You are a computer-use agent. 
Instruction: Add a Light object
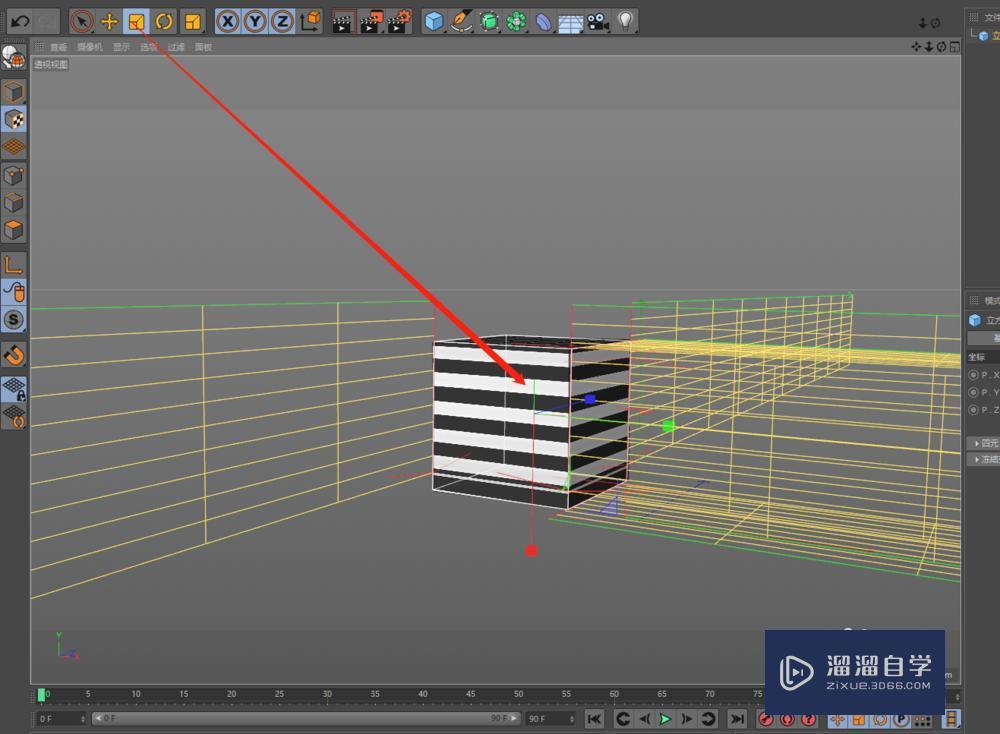pos(626,22)
